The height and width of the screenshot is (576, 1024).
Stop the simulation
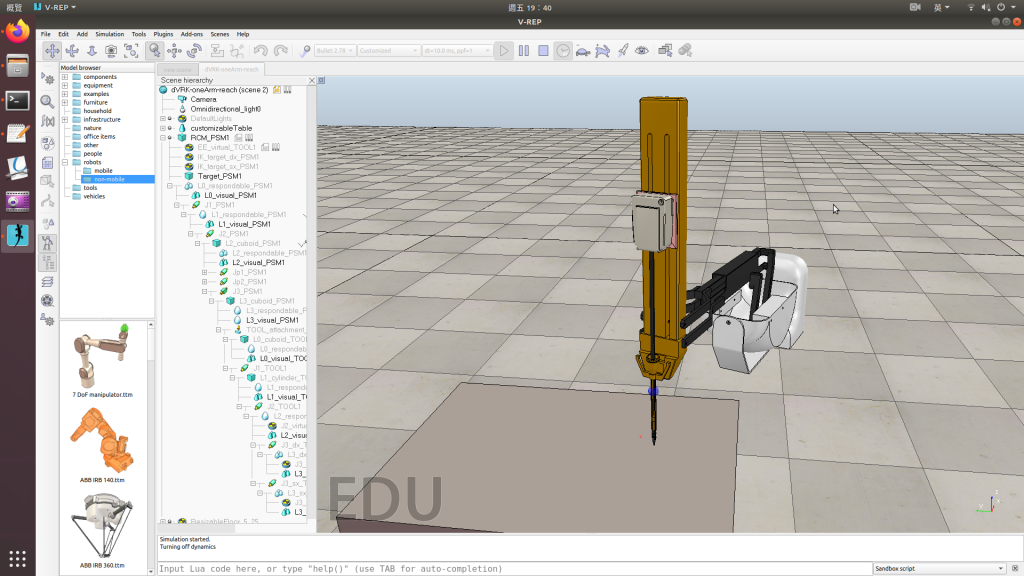(x=543, y=50)
